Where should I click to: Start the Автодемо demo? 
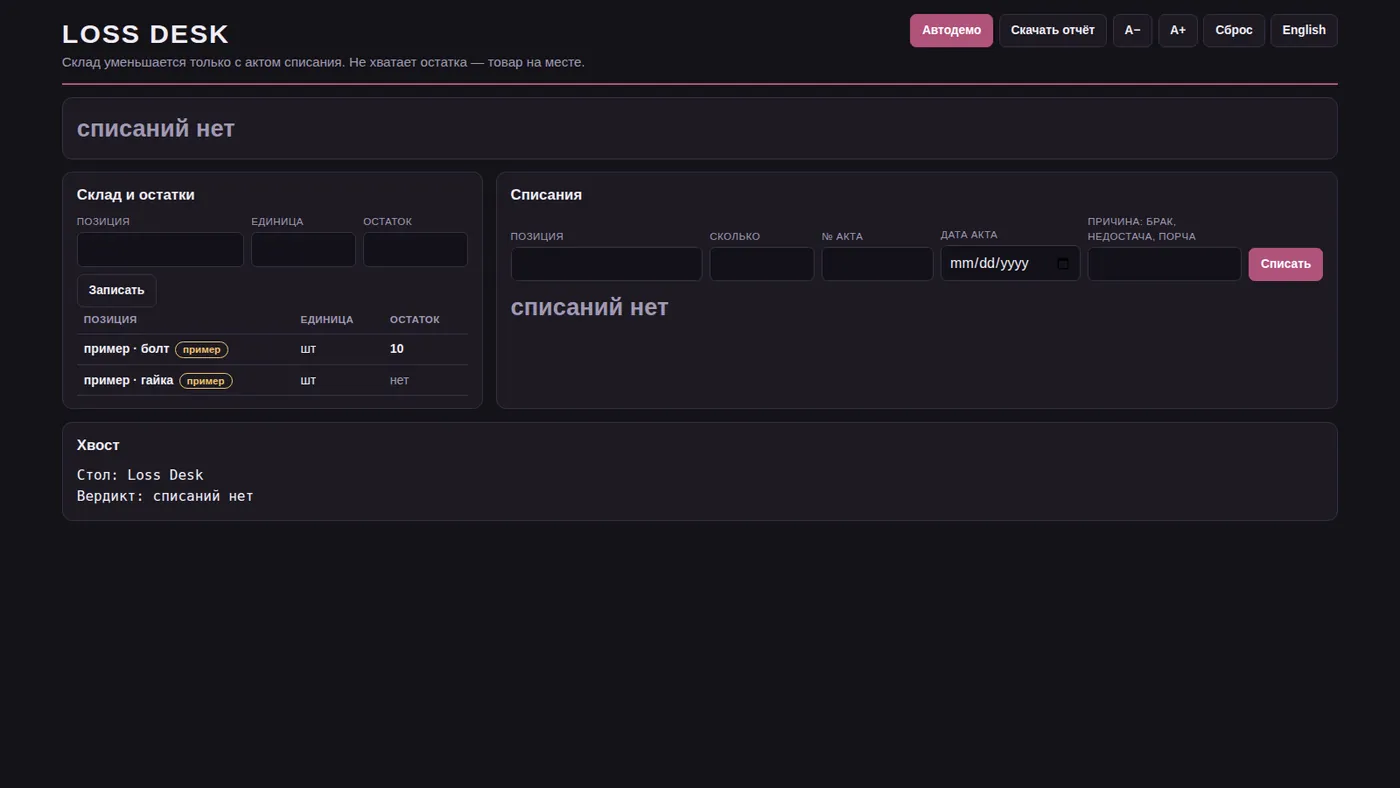click(x=951, y=30)
